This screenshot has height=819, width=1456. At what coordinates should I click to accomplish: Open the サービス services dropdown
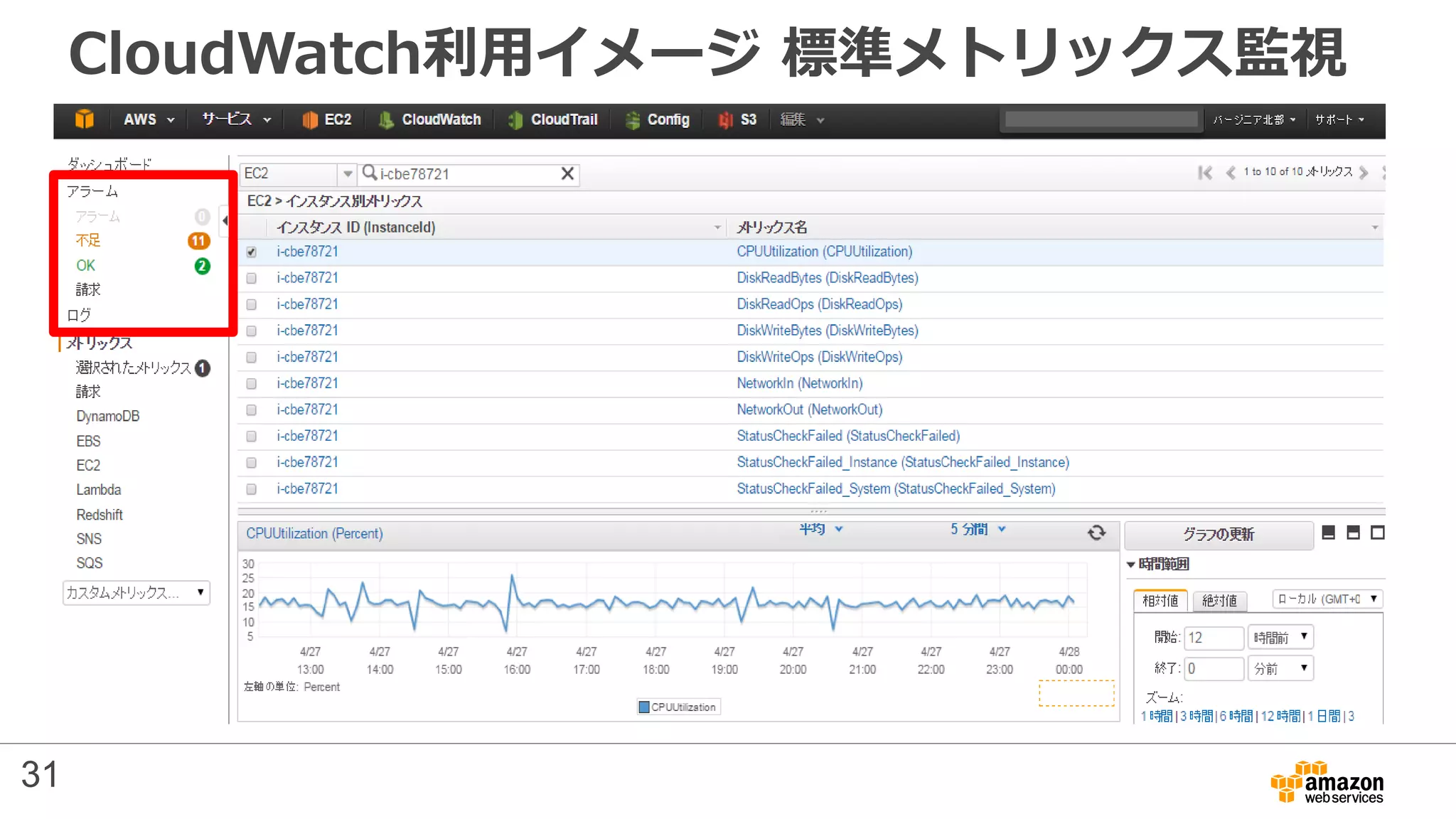pos(236,119)
